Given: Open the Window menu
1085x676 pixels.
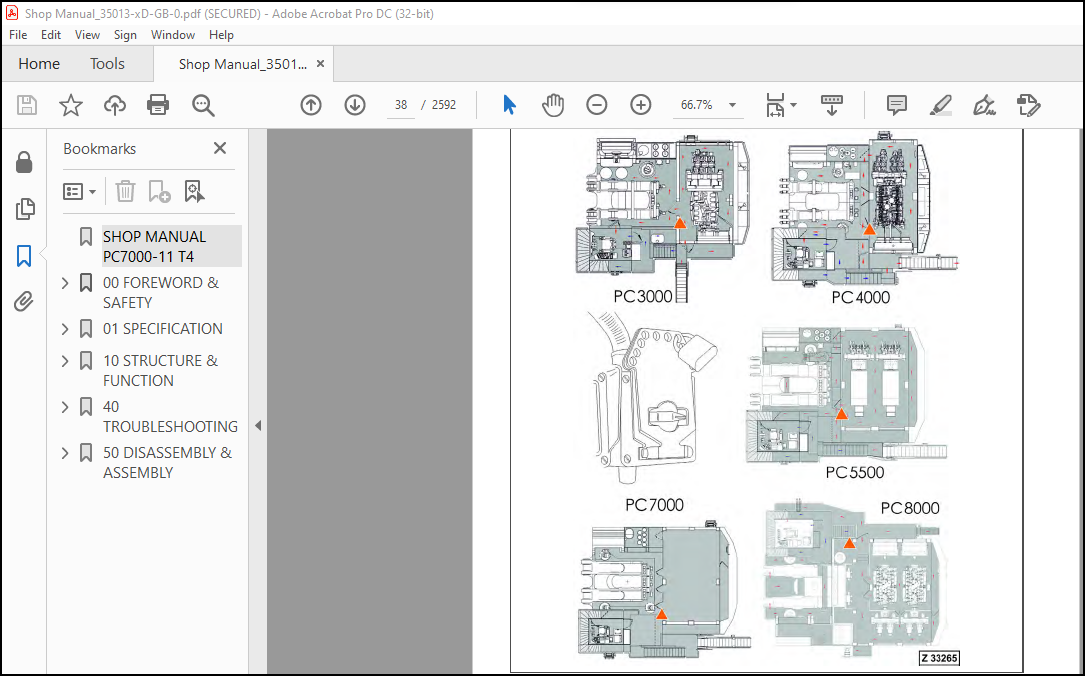Looking at the screenshot, I should (173, 35).
